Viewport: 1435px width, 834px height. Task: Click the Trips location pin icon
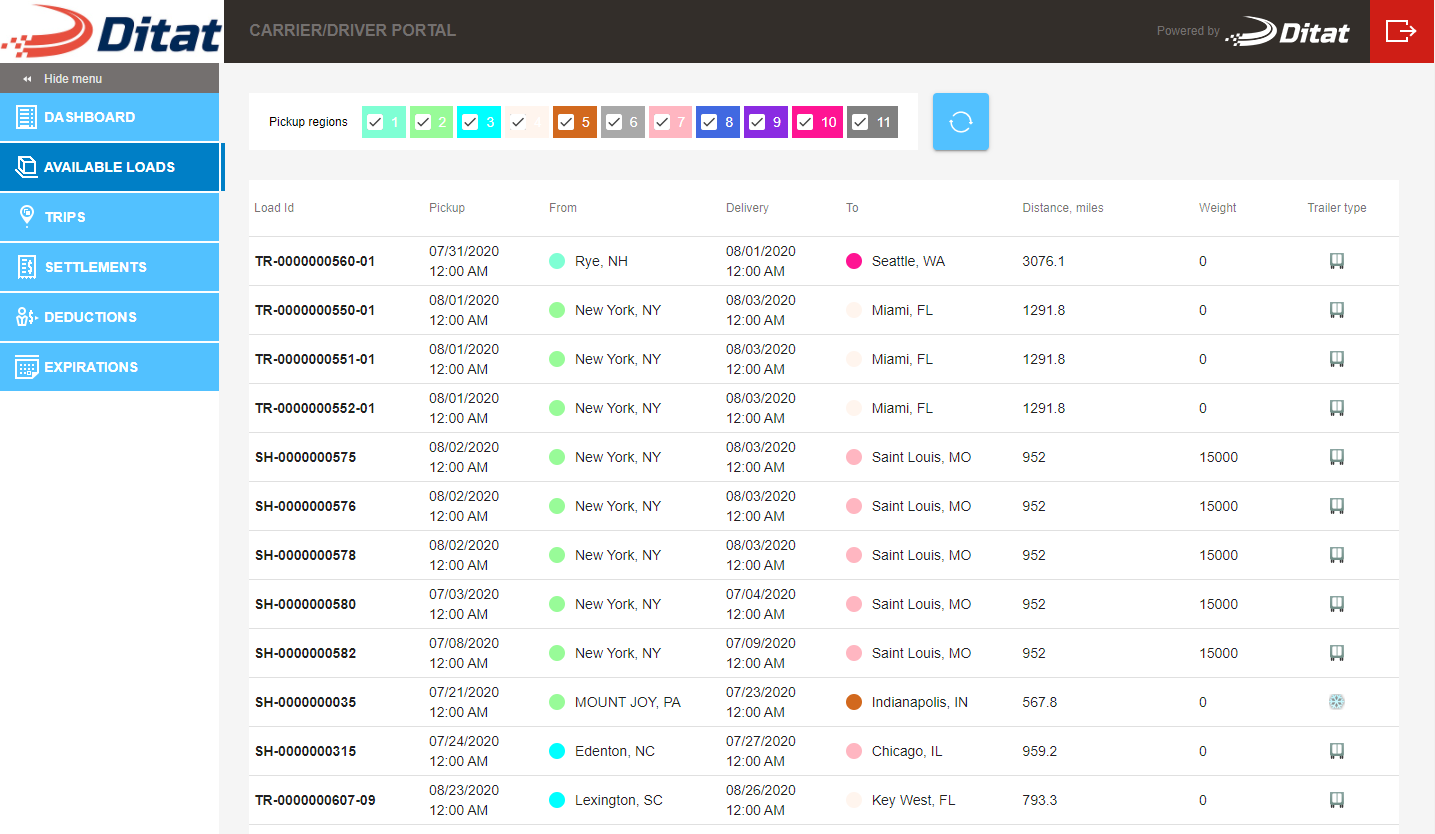[27, 217]
